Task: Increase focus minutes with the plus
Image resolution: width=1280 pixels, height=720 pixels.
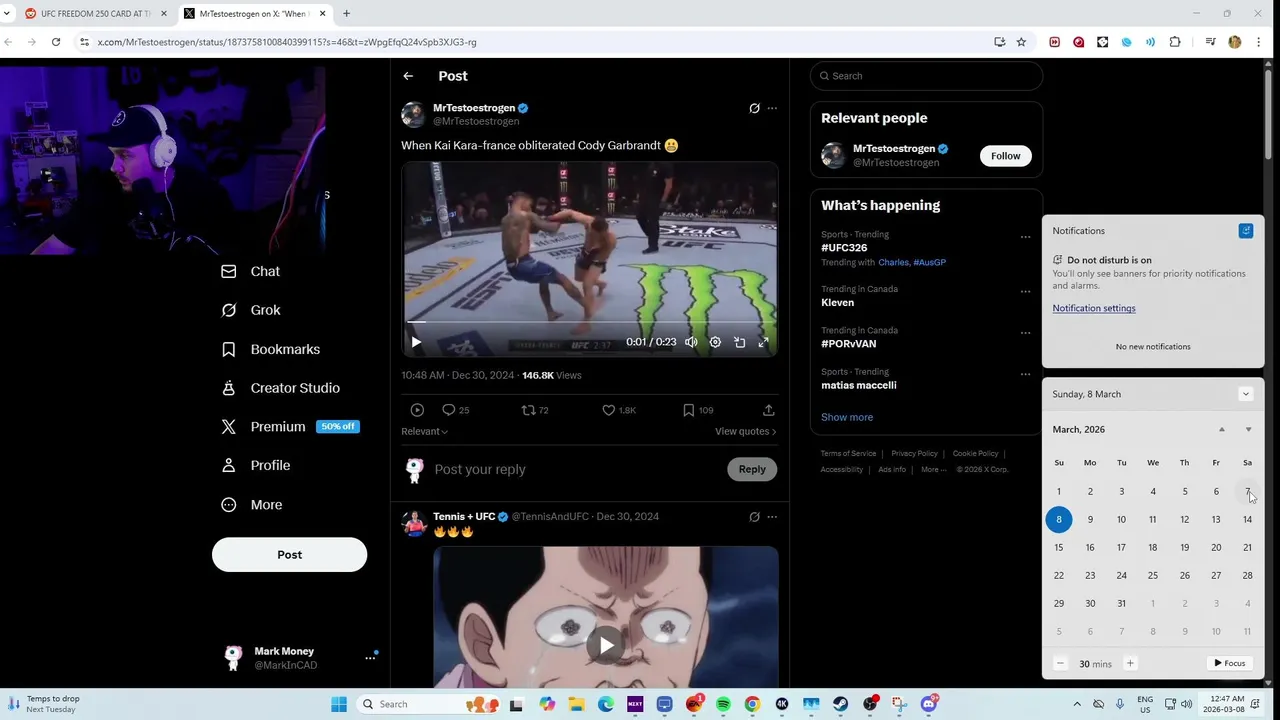Action: (x=1130, y=664)
